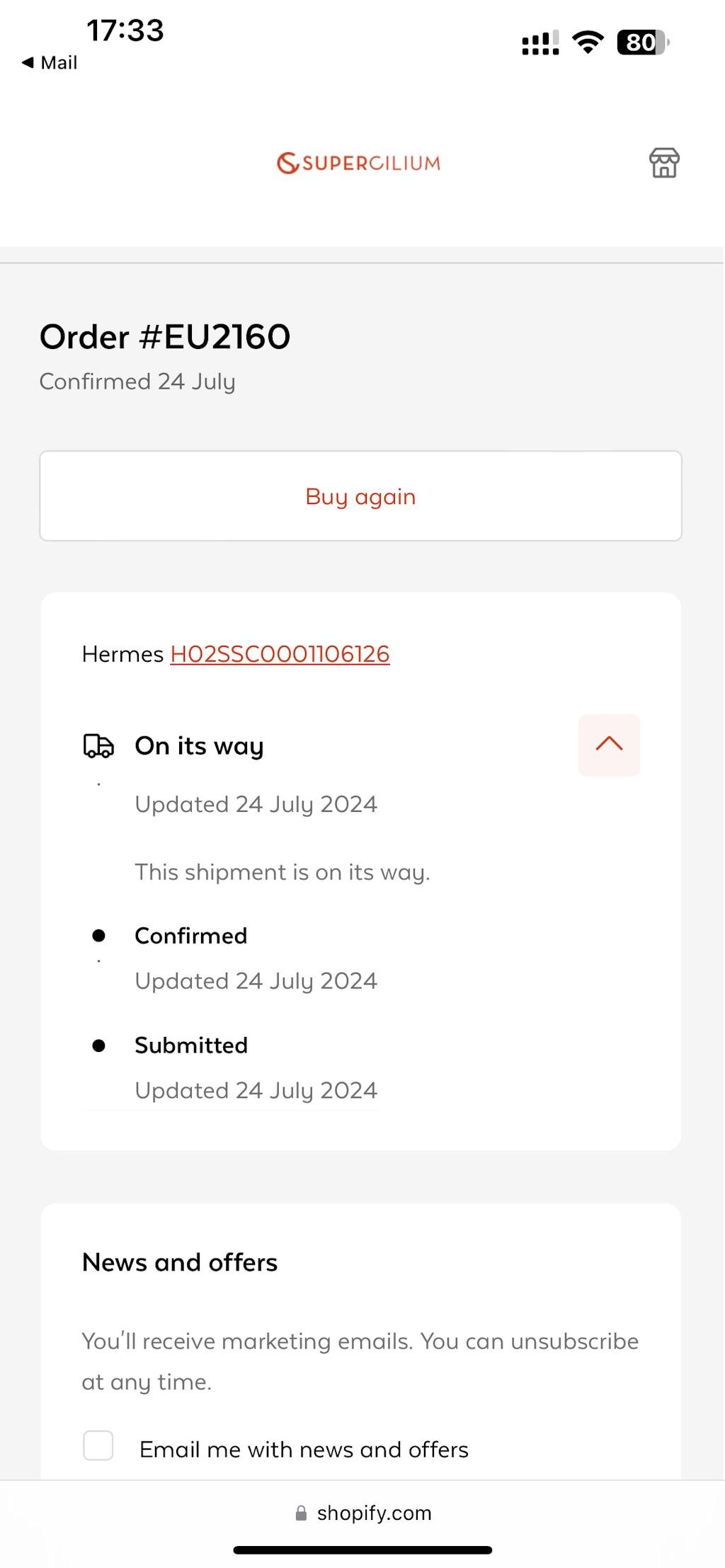This screenshot has height=1568, width=725.
Task: Open Hermes tracking link H02SSC0001106126
Action: [x=280, y=654]
